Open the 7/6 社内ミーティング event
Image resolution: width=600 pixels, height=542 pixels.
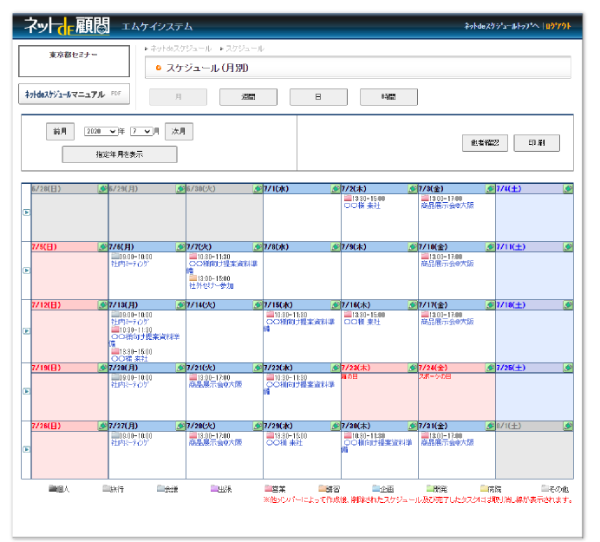[130, 264]
